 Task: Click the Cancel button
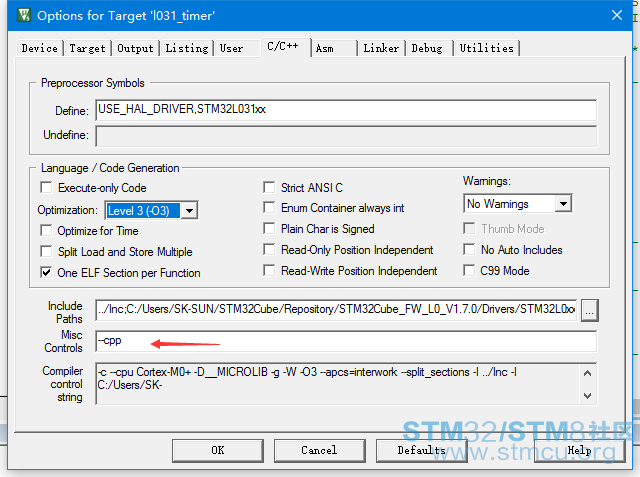click(x=320, y=450)
